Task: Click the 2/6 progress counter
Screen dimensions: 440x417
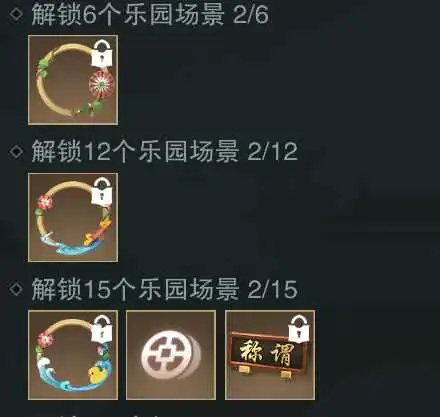Action: coord(251,15)
